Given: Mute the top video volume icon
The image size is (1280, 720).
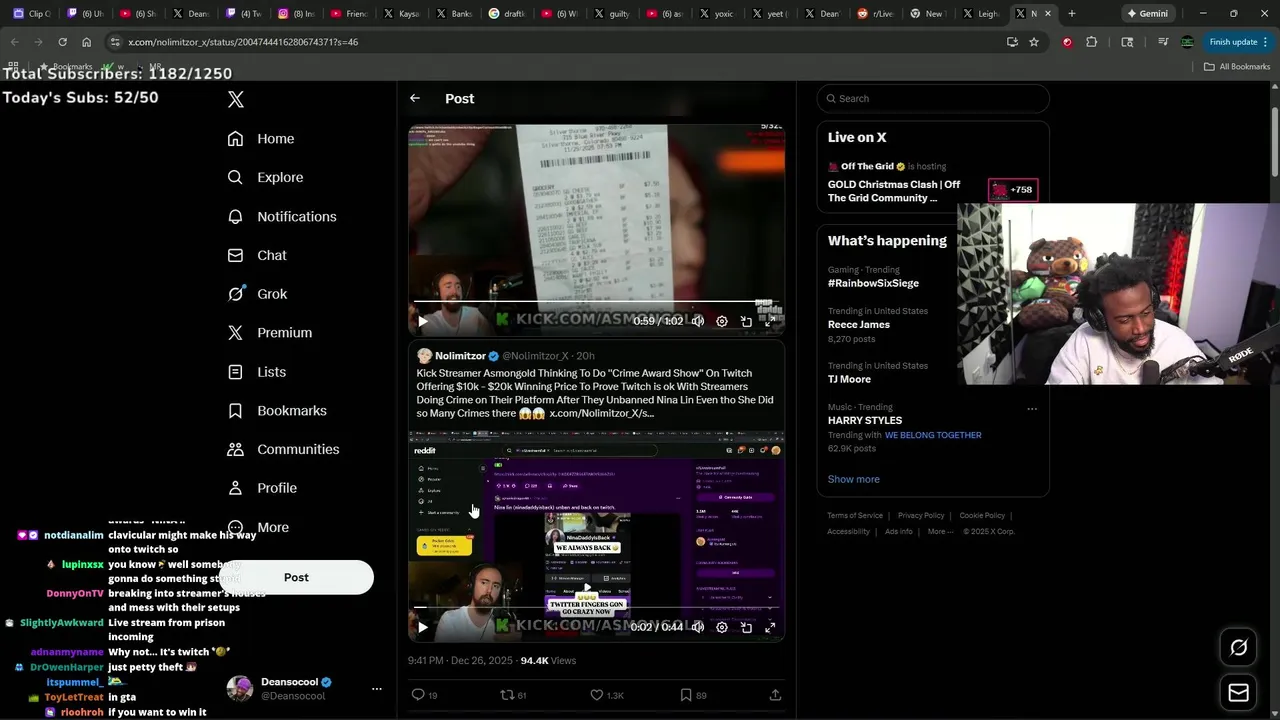Looking at the screenshot, I should (697, 321).
